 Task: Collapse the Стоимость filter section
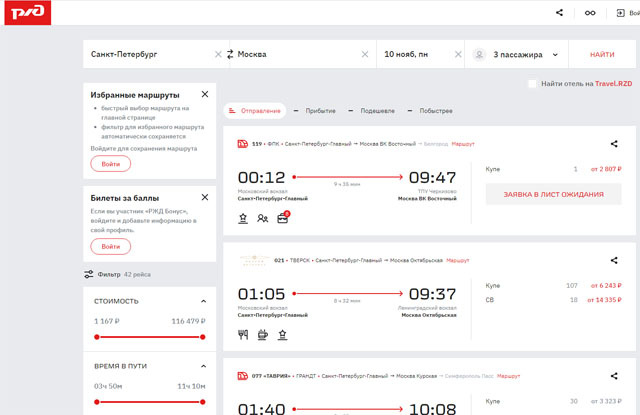(x=204, y=301)
